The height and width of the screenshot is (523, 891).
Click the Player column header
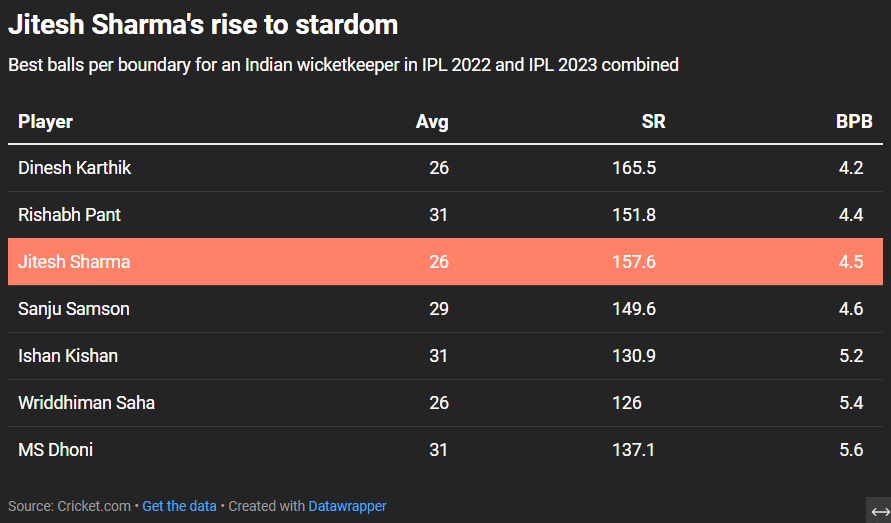click(x=46, y=122)
